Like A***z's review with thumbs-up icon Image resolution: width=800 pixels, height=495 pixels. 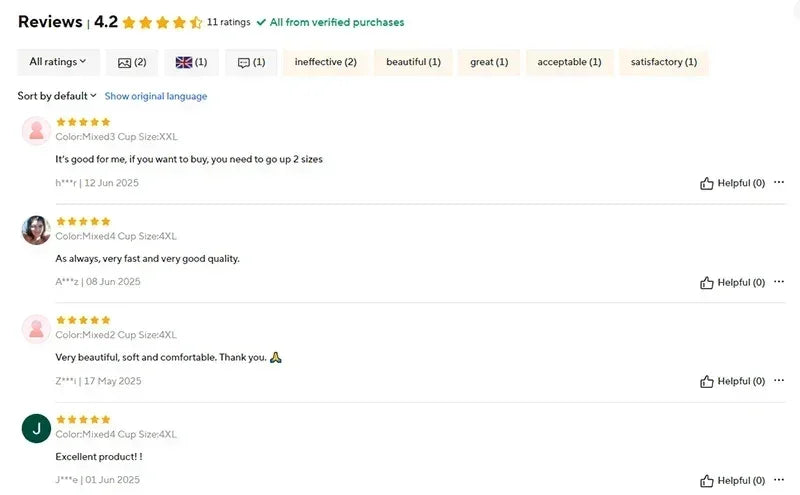[x=707, y=282]
